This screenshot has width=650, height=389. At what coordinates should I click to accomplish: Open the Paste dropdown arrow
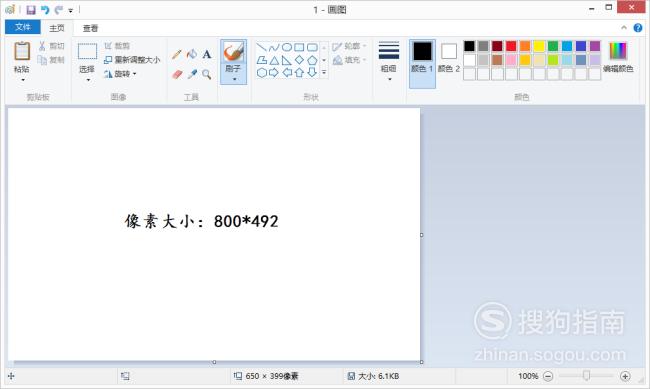[x=23, y=80]
